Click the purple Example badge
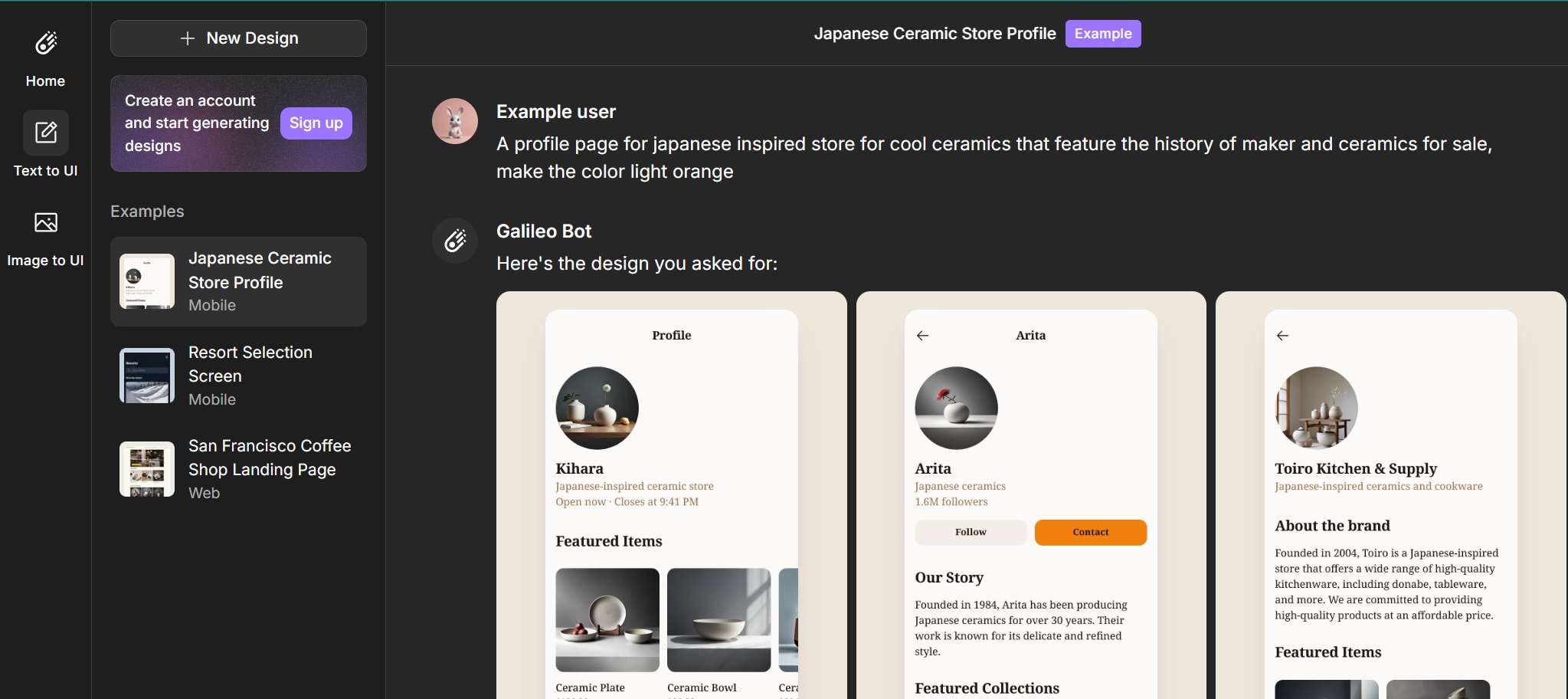The width and height of the screenshot is (1568, 699). [x=1102, y=34]
